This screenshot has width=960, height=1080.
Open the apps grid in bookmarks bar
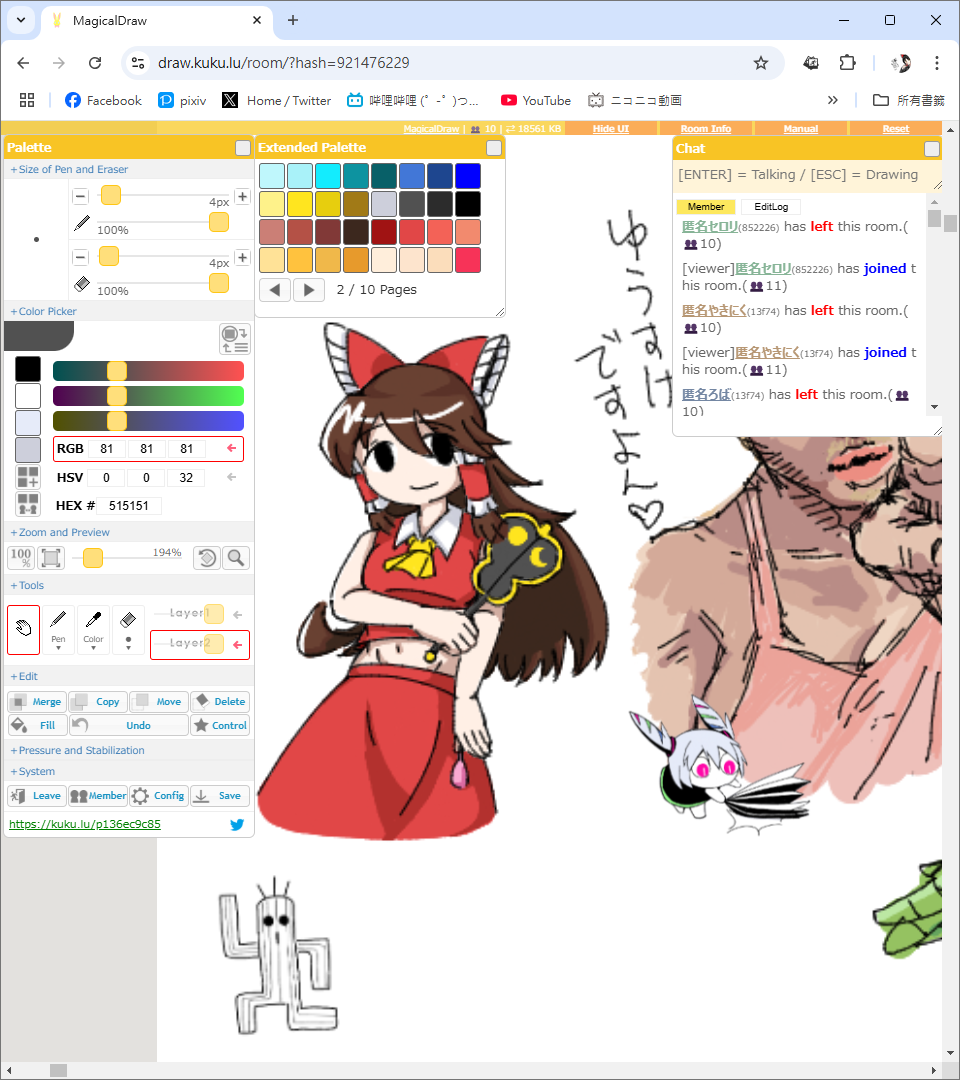[x=27, y=101]
